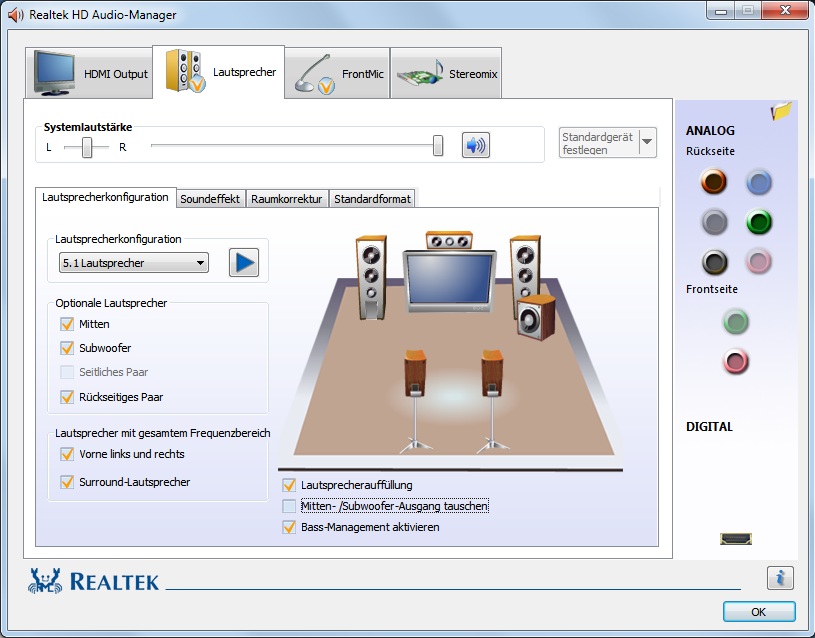The width and height of the screenshot is (815, 638).
Task: Mute the system volume speaker button
Action: click(x=476, y=145)
